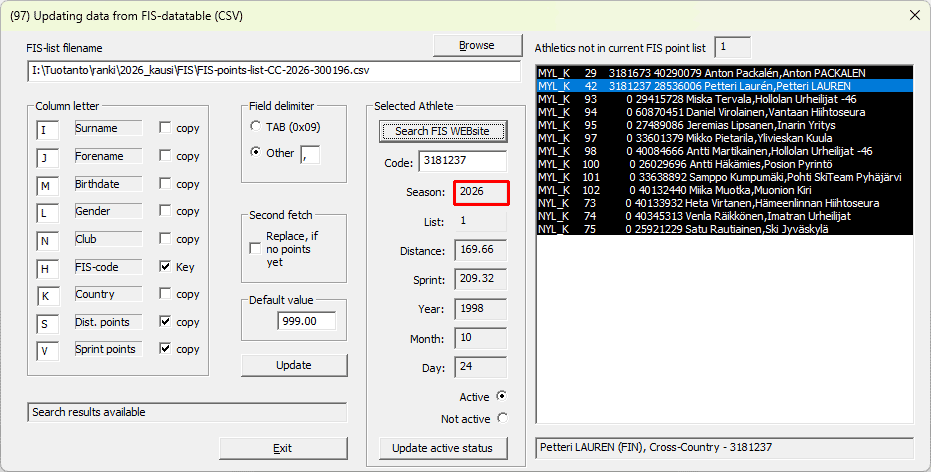Click the Exit button

pyautogui.click(x=282, y=448)
